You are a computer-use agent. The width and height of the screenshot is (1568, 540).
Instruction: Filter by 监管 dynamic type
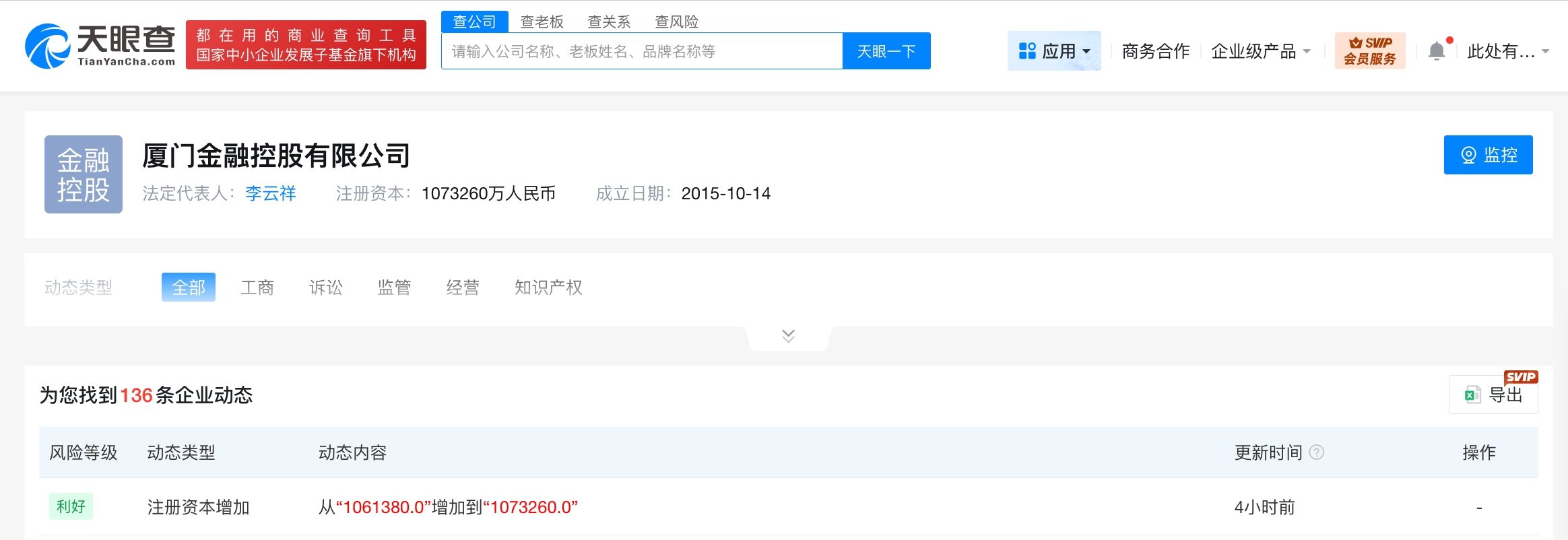394,288
